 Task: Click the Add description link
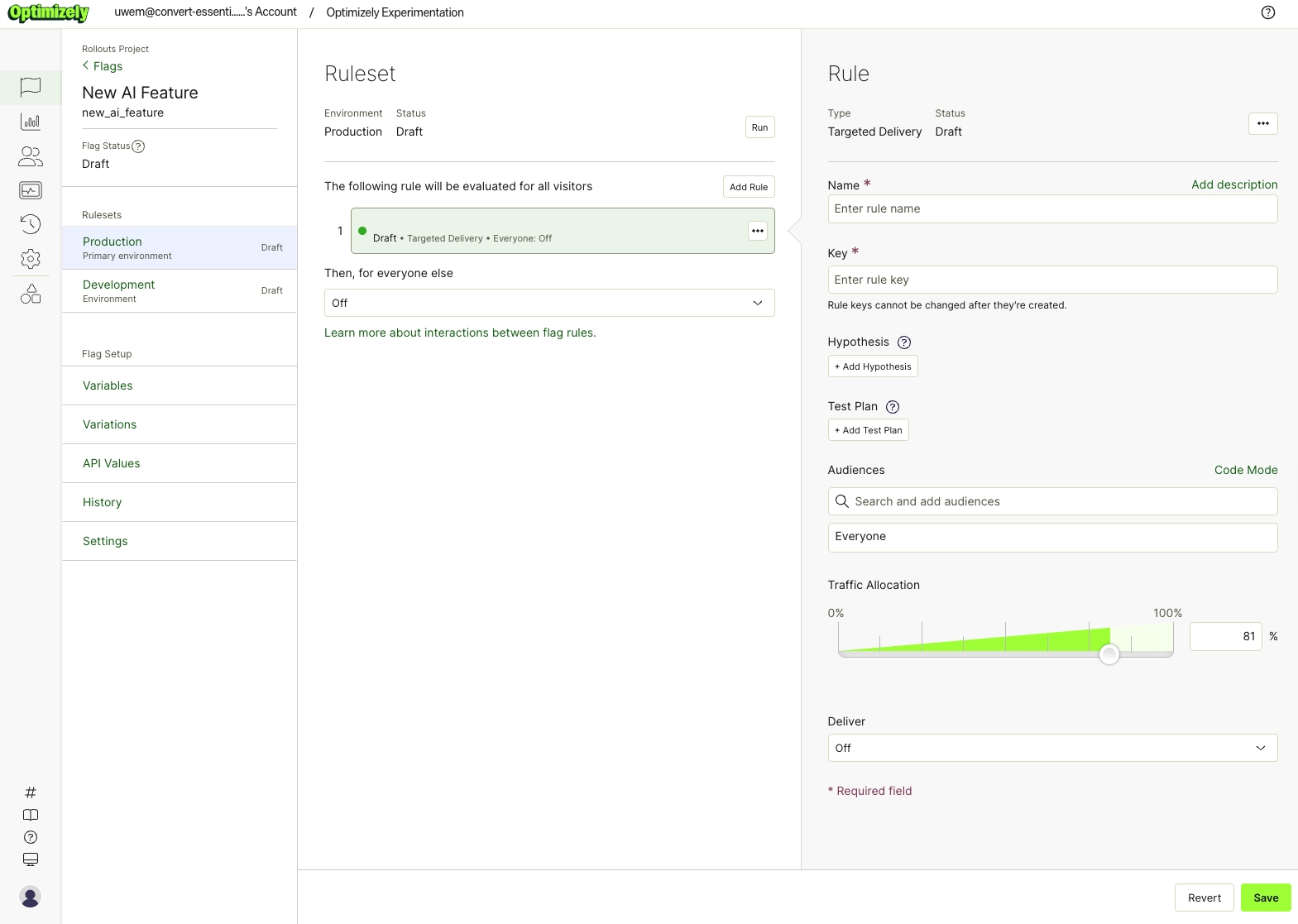[x=1234, y=184]
